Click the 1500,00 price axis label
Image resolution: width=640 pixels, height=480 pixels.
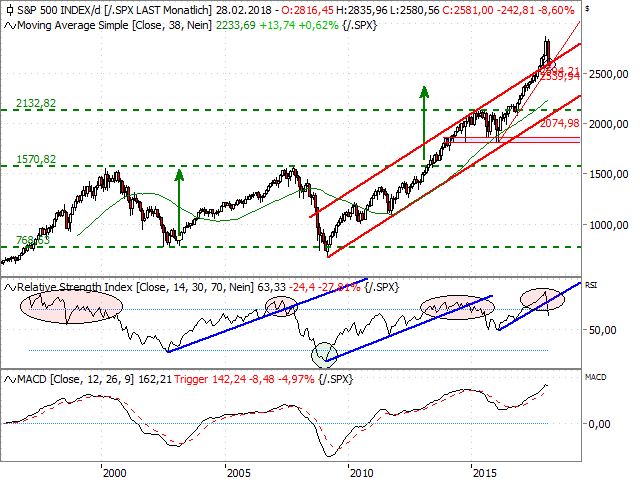pyautogui.click(x=608, y=174)
